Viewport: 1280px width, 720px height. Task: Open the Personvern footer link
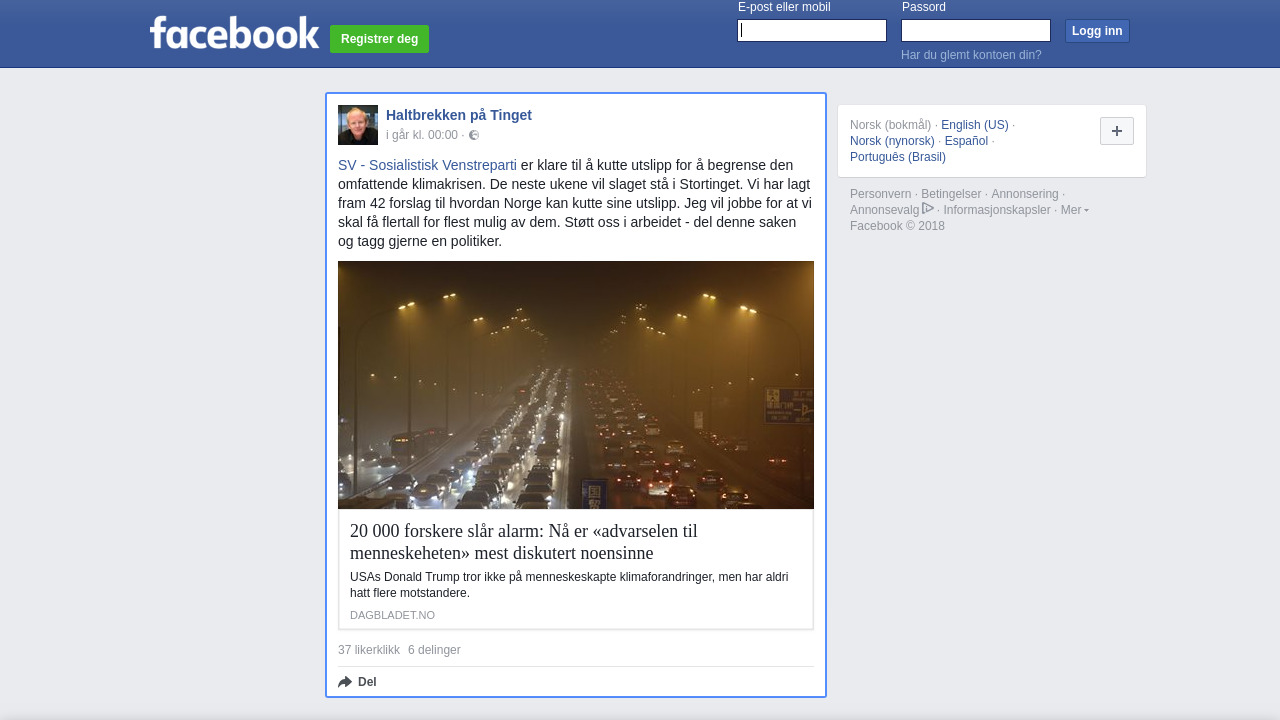point(880,194)
